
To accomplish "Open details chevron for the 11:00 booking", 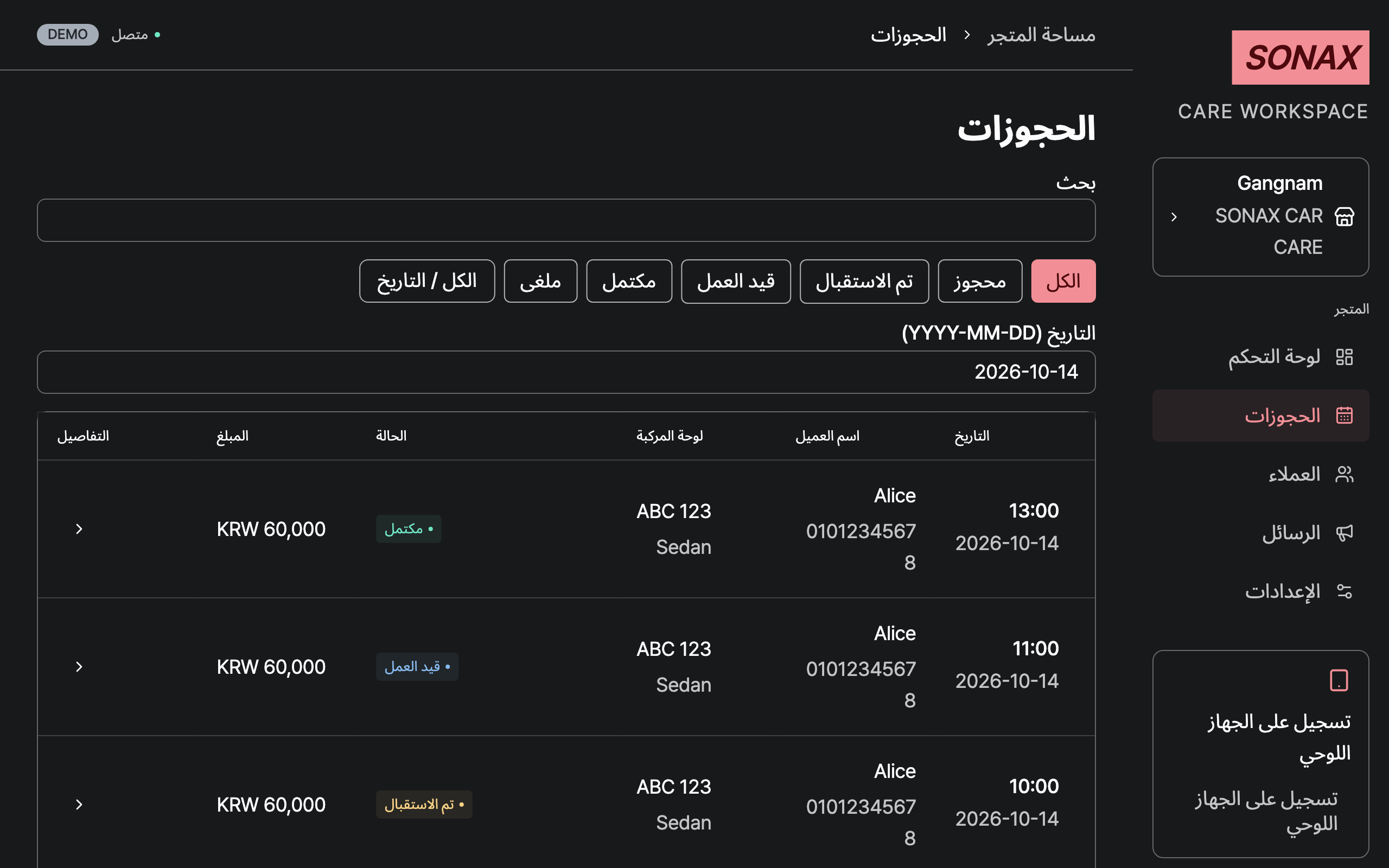I will (x=79, y=667).
